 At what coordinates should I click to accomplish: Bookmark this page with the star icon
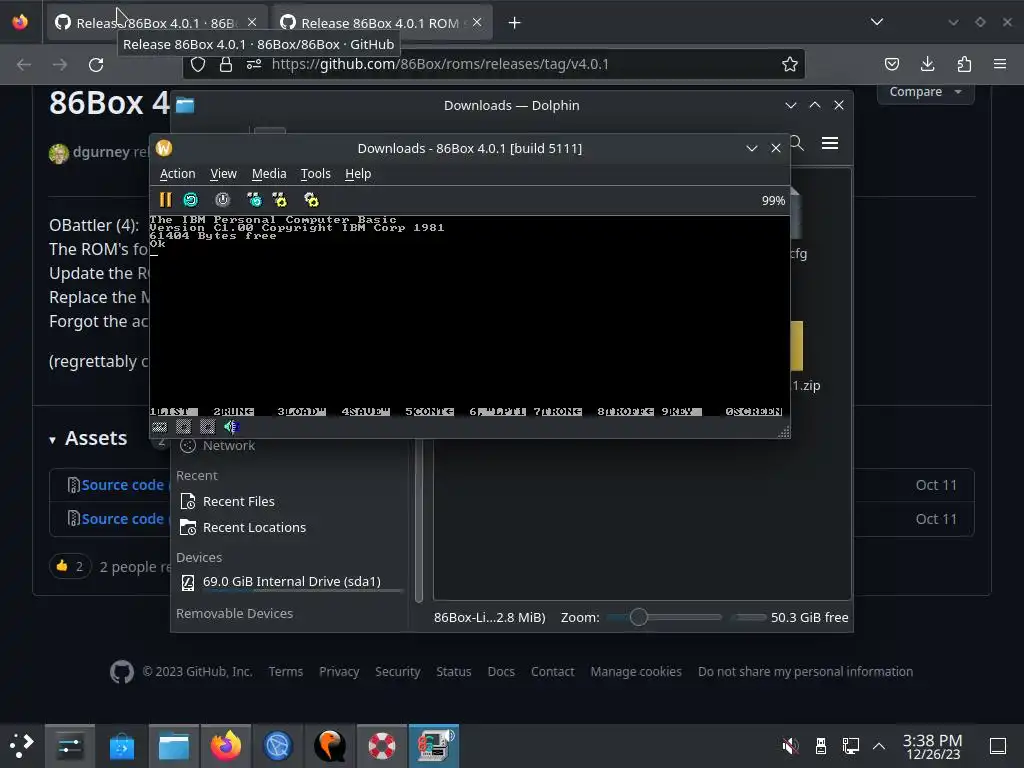790,64
